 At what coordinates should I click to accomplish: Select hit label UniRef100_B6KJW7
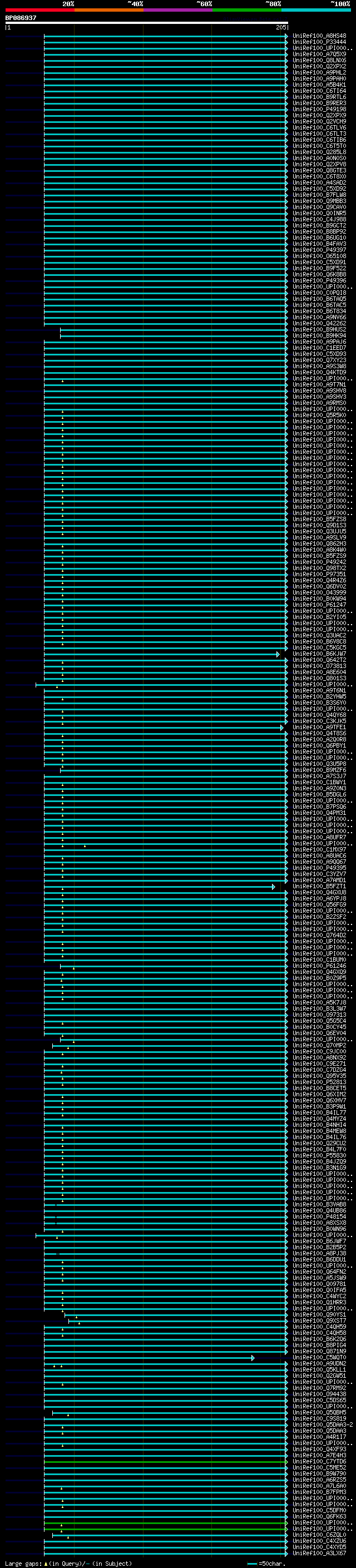tap(319, 654)
